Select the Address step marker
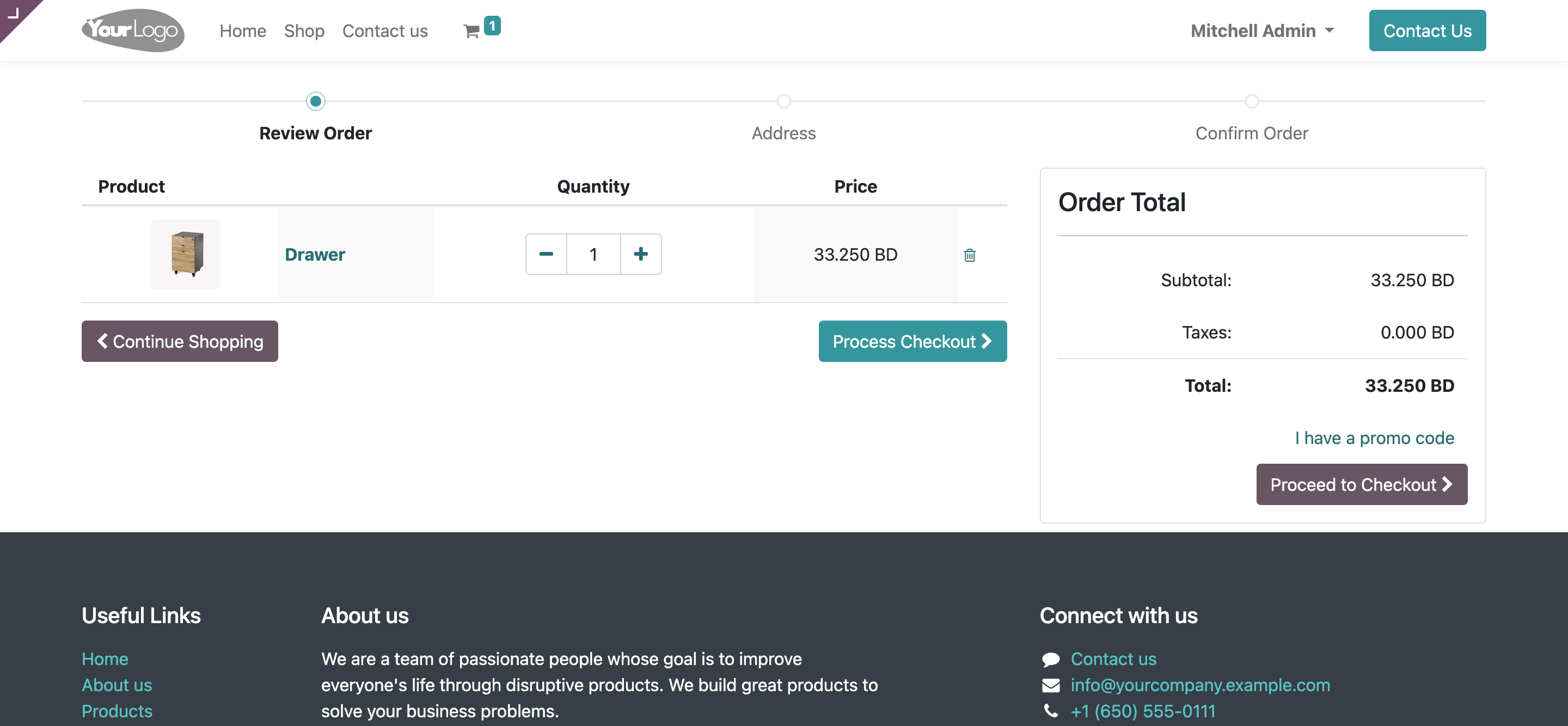The image size is (1568, 726). (784, 101)
